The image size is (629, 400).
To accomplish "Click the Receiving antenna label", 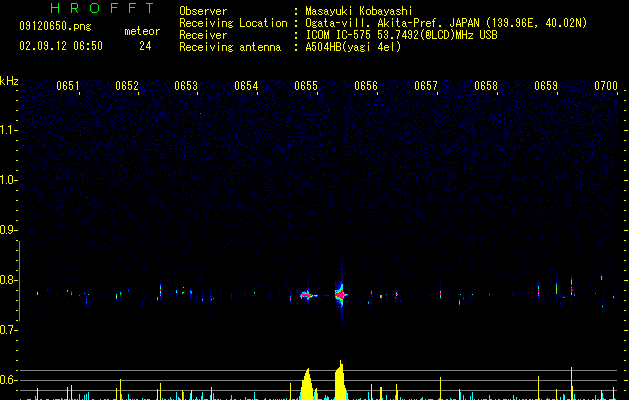I will [x=230, y=47].
